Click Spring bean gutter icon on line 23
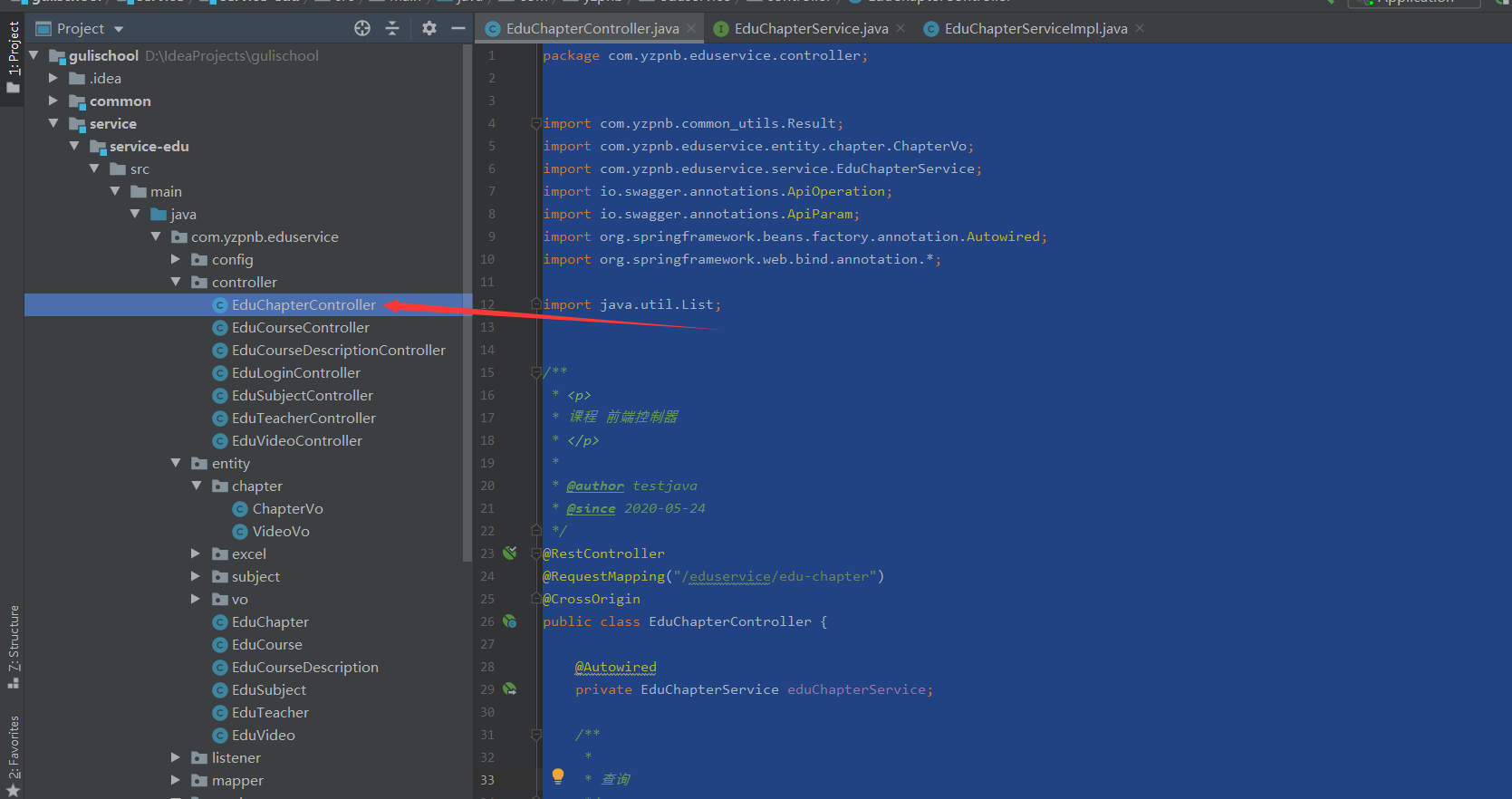 (x=510, y=553)
